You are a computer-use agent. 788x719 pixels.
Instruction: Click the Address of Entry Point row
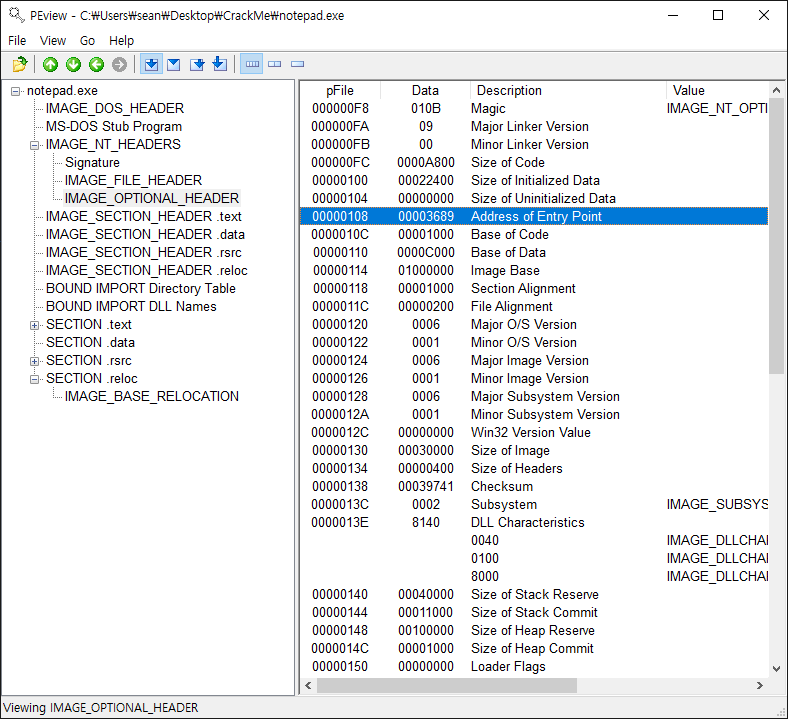pyautogui.click(x=534, y=217)
